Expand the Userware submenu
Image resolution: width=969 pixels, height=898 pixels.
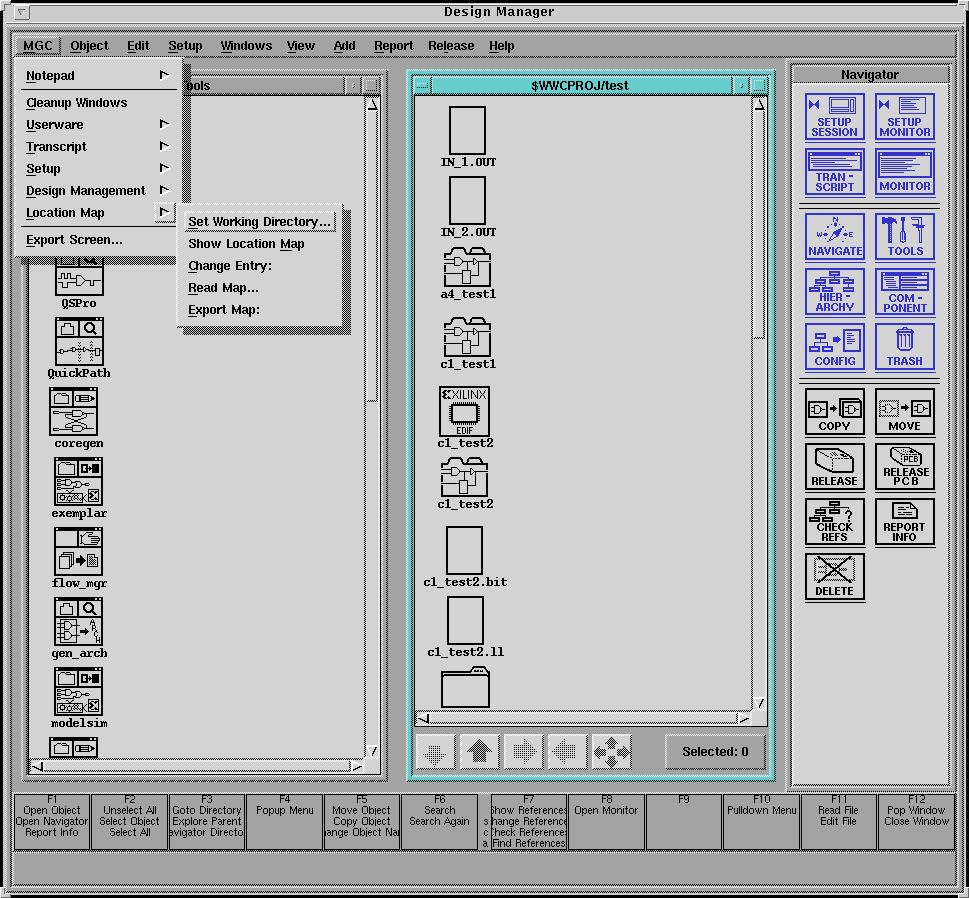click(x=97, y=125)
